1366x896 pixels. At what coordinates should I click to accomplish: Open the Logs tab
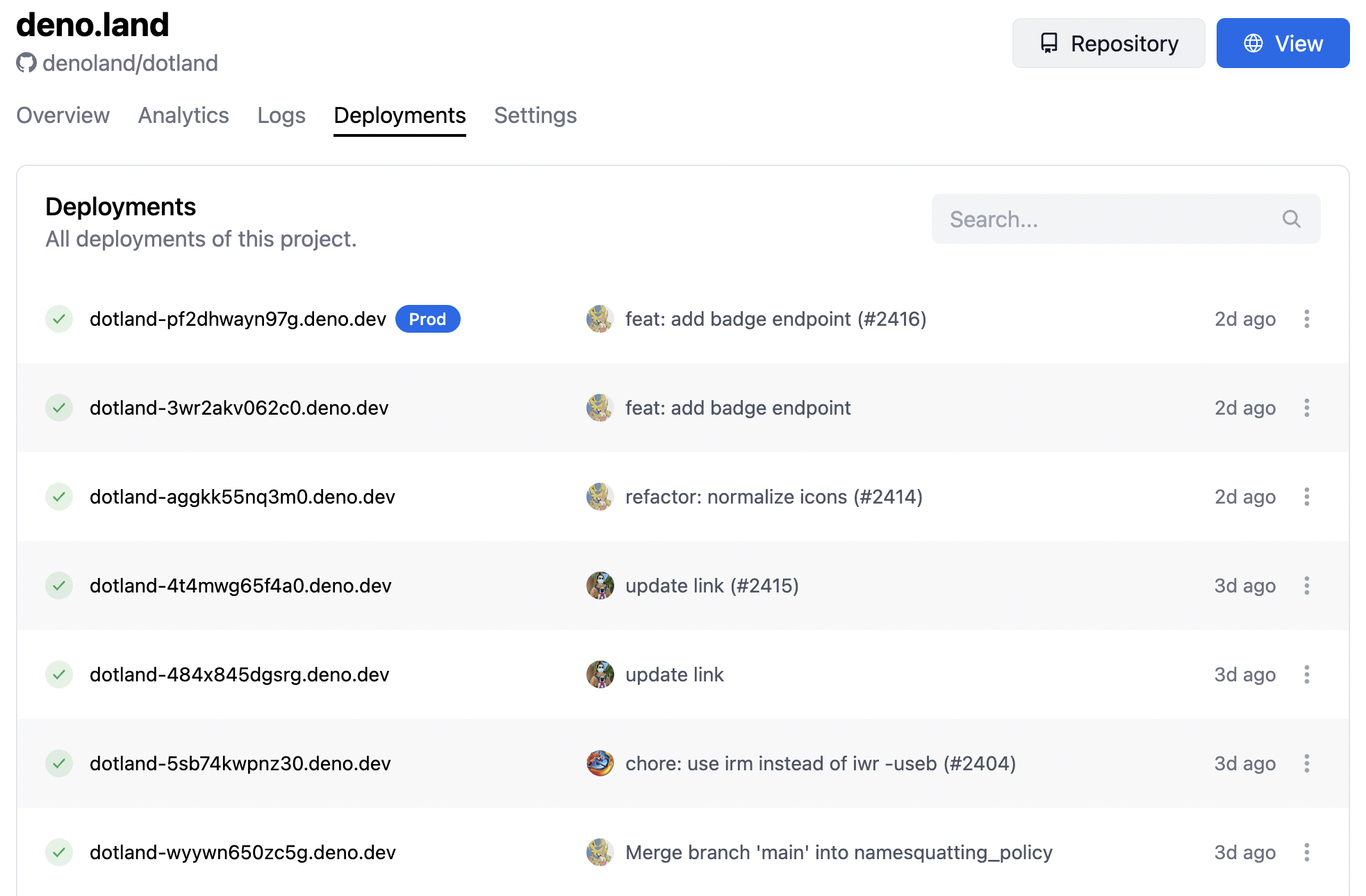click(281, 115)
